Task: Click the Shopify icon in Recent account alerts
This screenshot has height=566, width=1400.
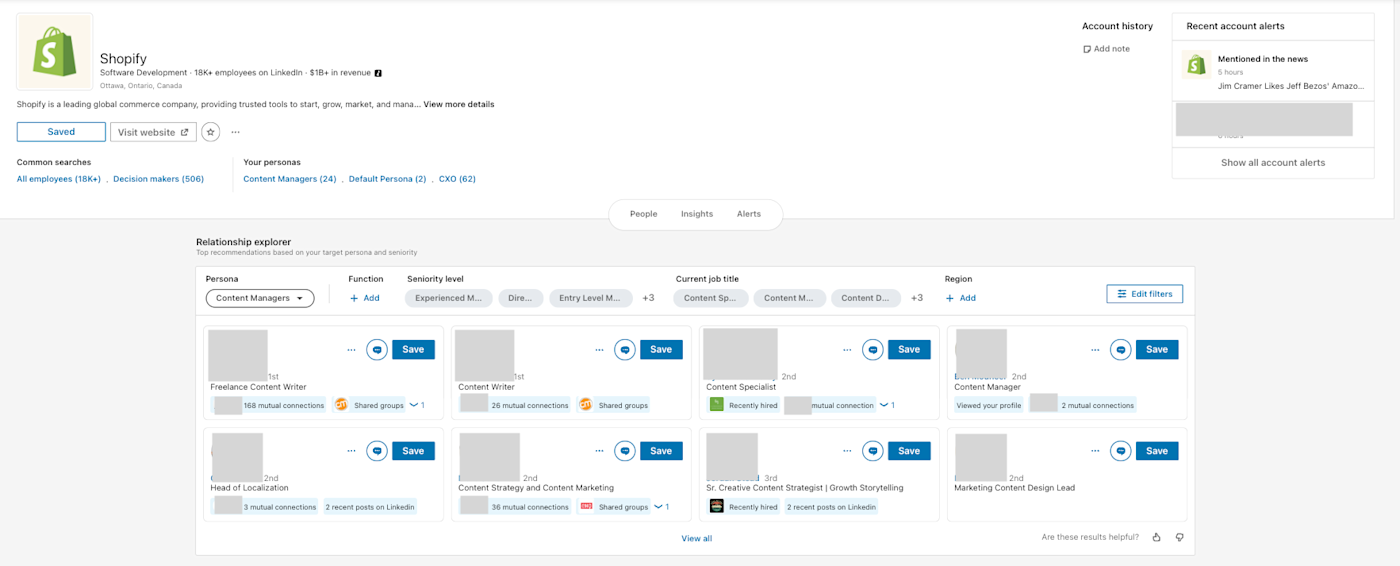Action: click(1197, 65)
